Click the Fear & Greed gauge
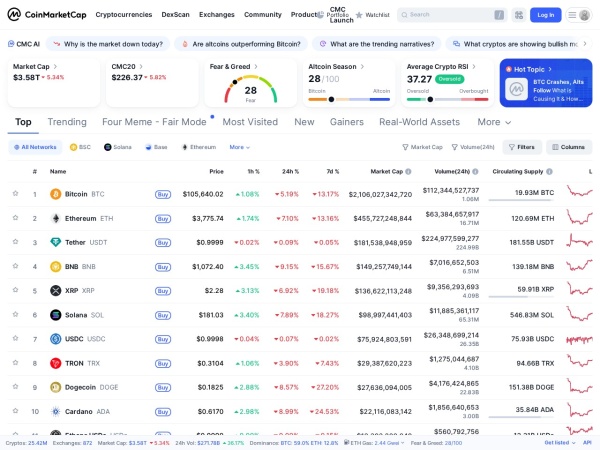Image resolution: width=600 pixels, height=450 pixels. click(x=251, y=89)
